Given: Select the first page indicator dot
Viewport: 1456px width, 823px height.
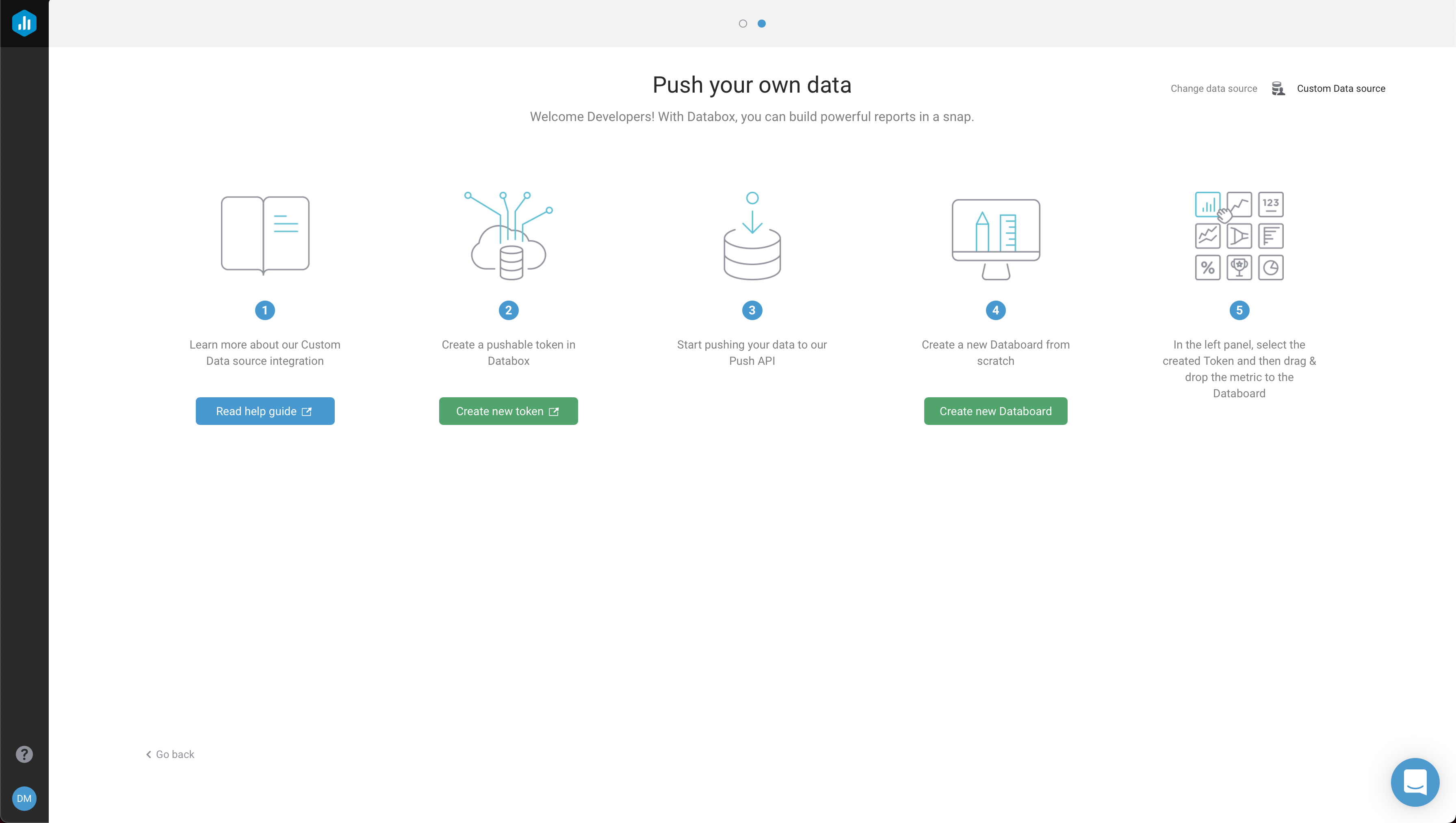Looking at the screenshot, I should click(x=743, y=23).
